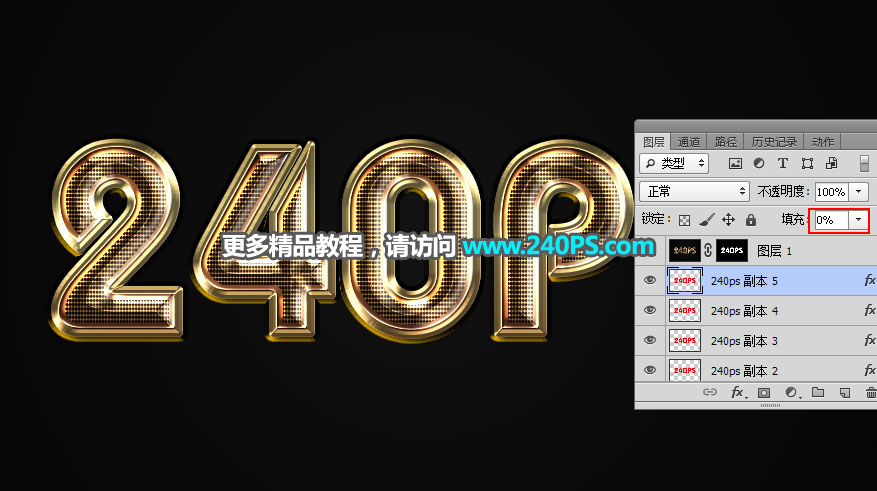Screen dimensions: 877x491
Task: Open the 历史记录 tab
Action: 774,142
